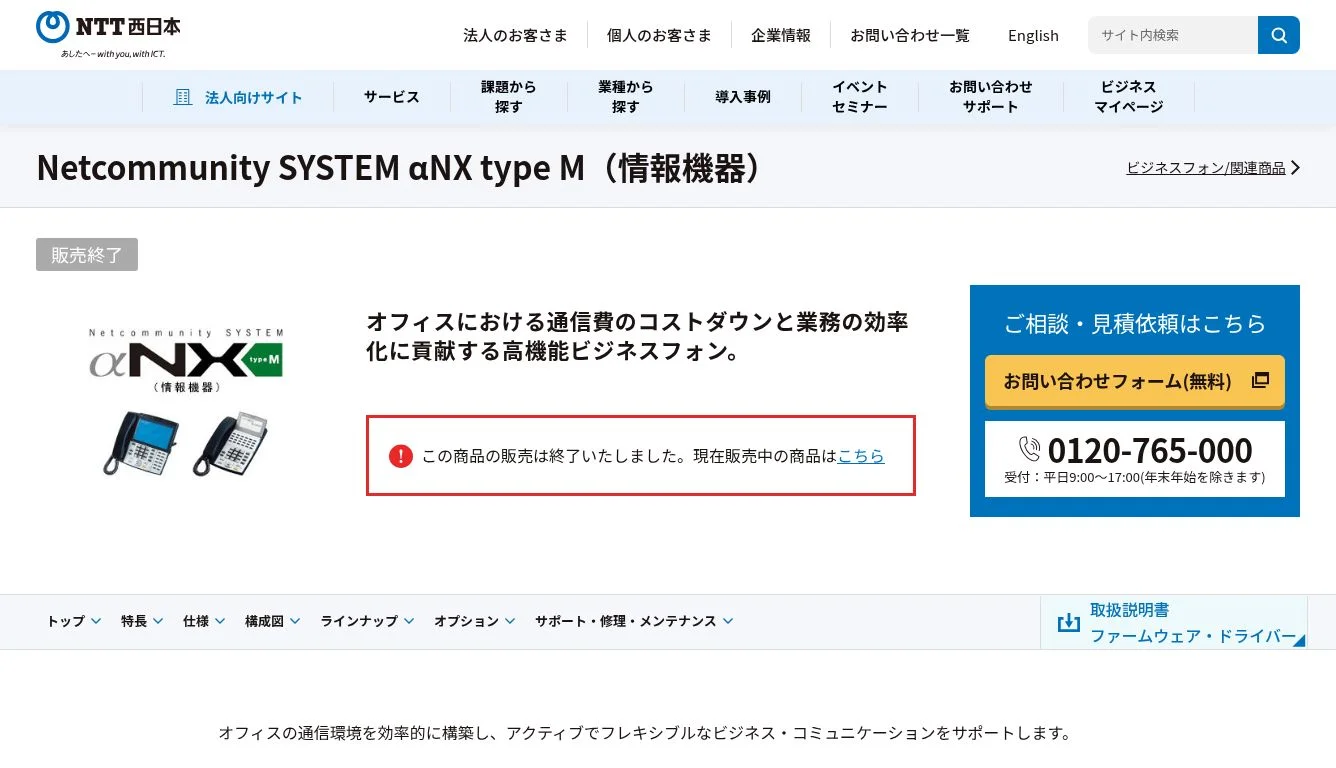Open the 導入事例 menu
This screenshot has width=1336, height=768.
click(743, 97)
